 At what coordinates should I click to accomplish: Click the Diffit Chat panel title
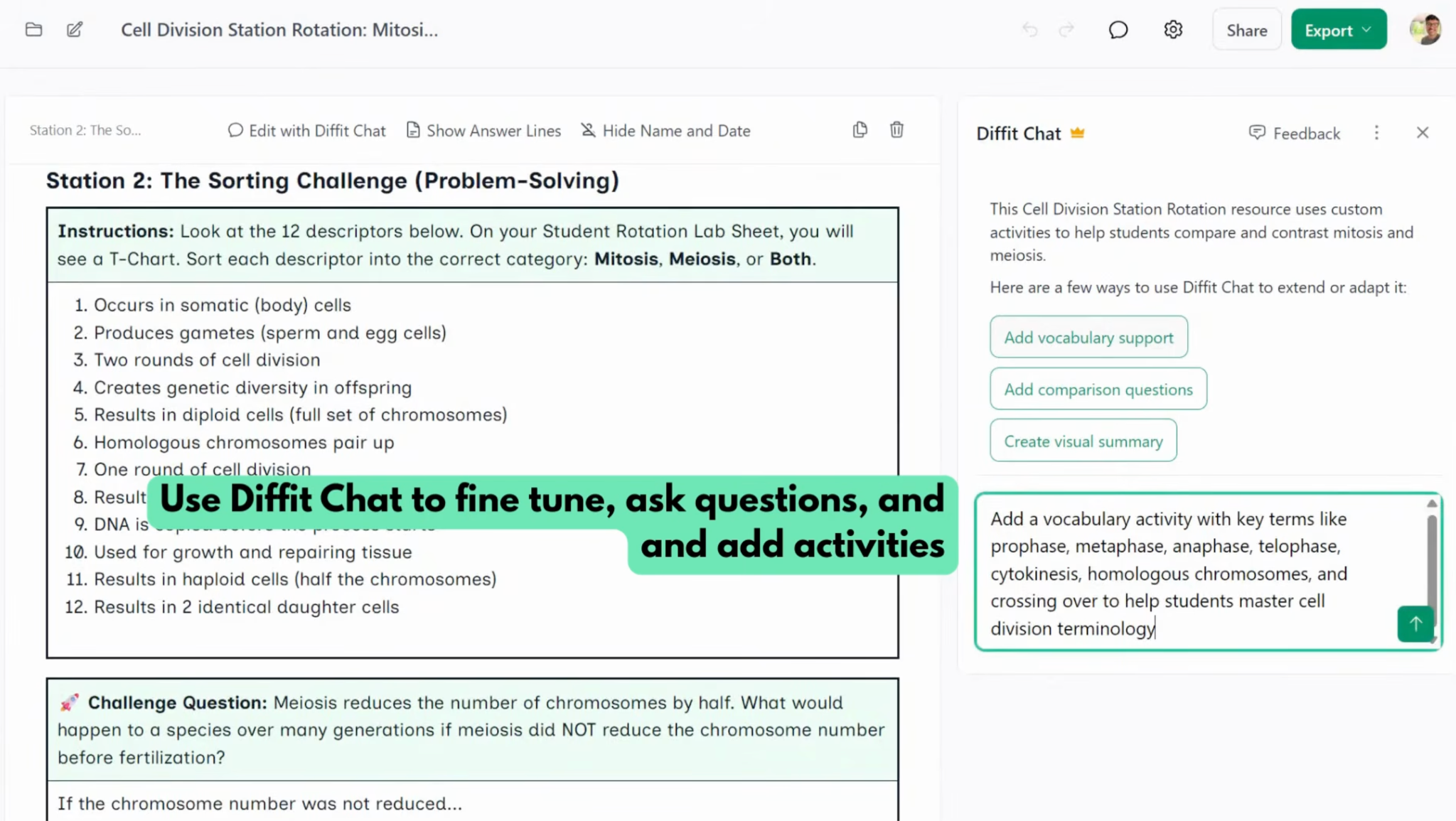click(x=1018, y=133)
